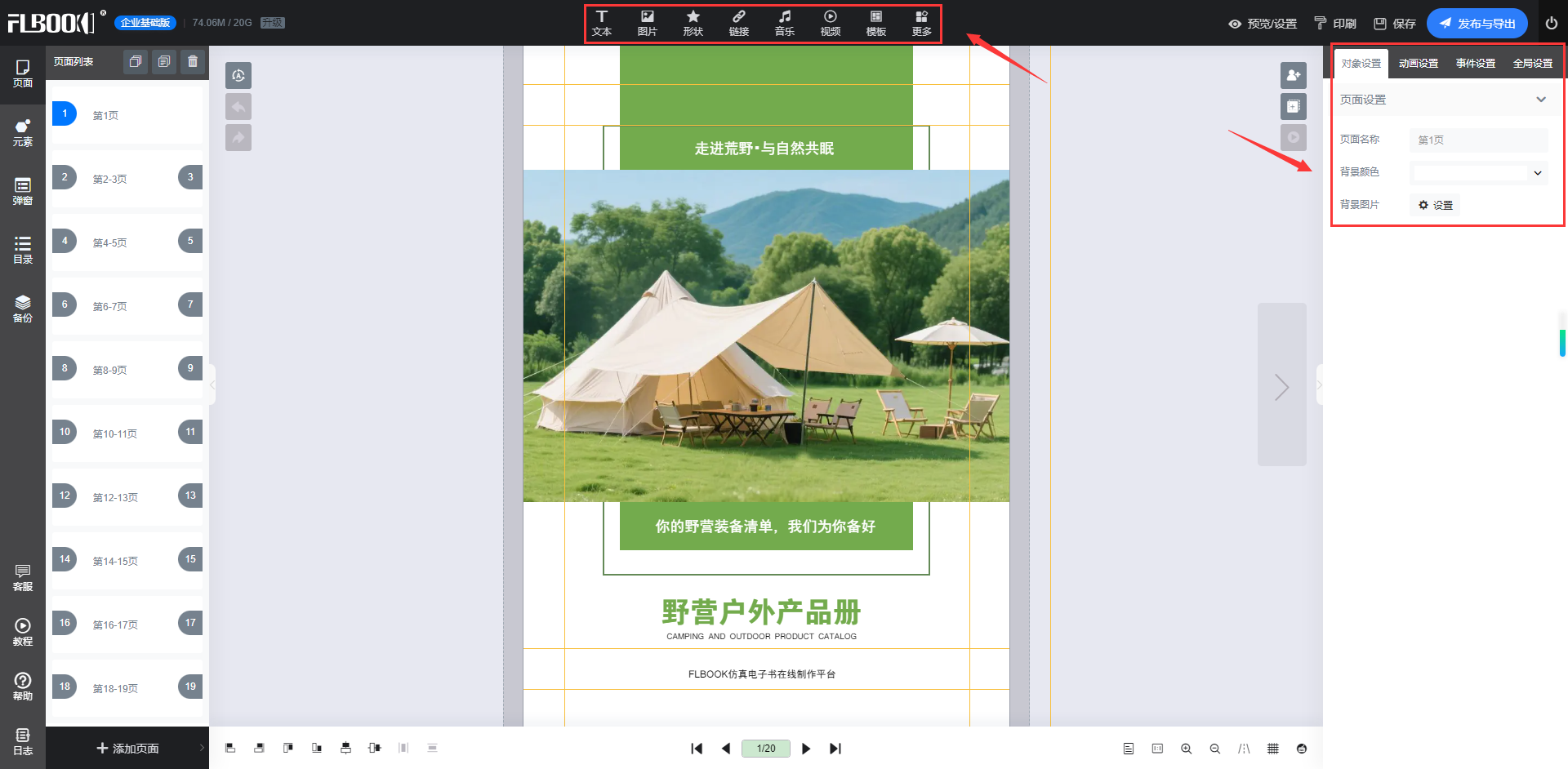Add a video using the 视频 tool
The width and height of the screenshot is (1568, 769).
pyautogui.click(x=830, y=23)
